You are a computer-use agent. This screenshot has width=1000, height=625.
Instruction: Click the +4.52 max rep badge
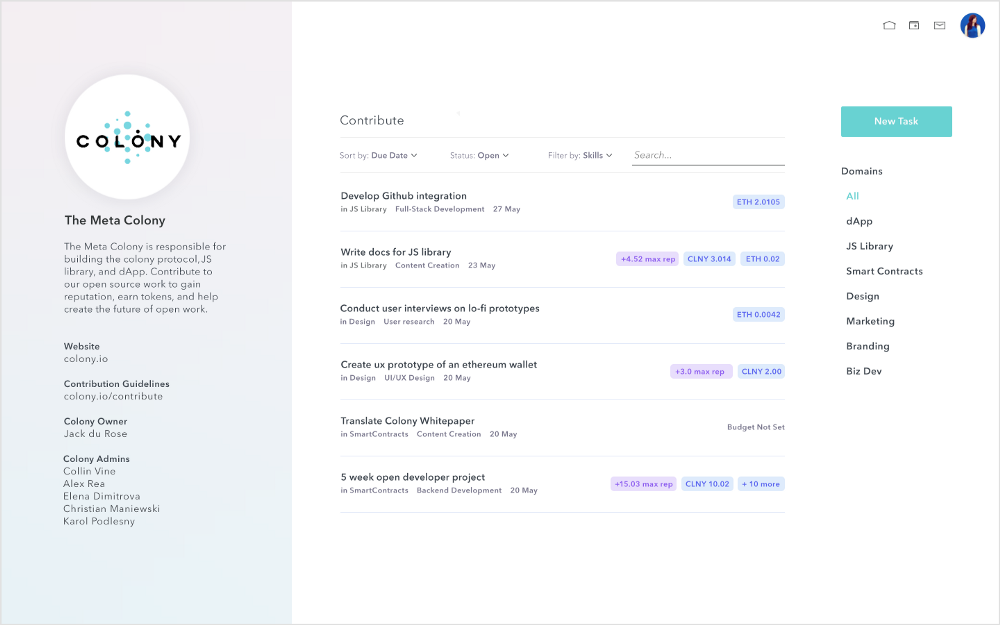point(647,259)
